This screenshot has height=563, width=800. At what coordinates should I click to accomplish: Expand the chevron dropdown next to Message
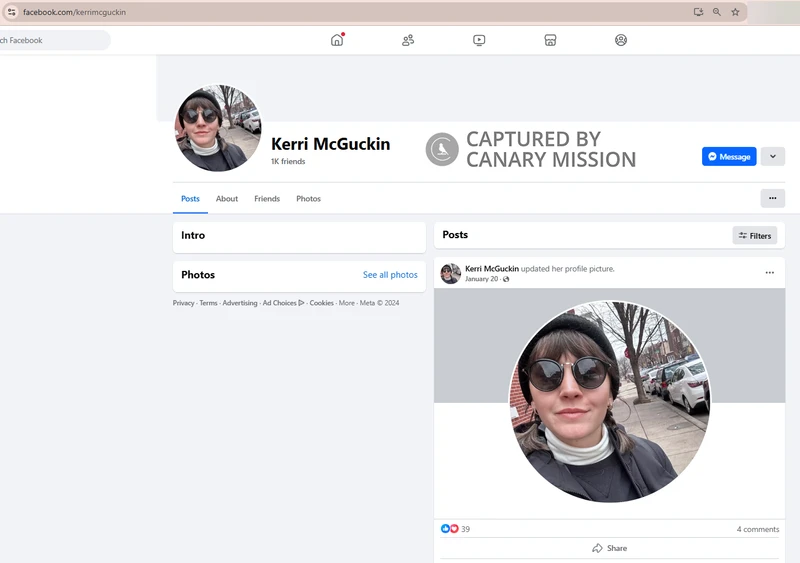(x=772, y=156)
